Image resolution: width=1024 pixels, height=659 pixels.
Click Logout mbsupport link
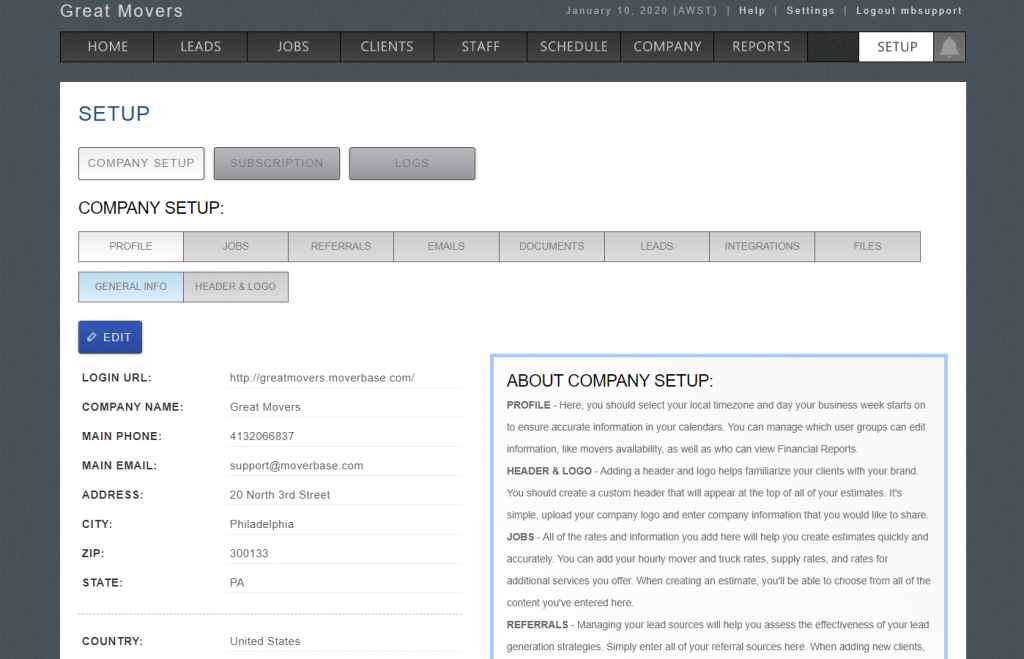point(909,11)
